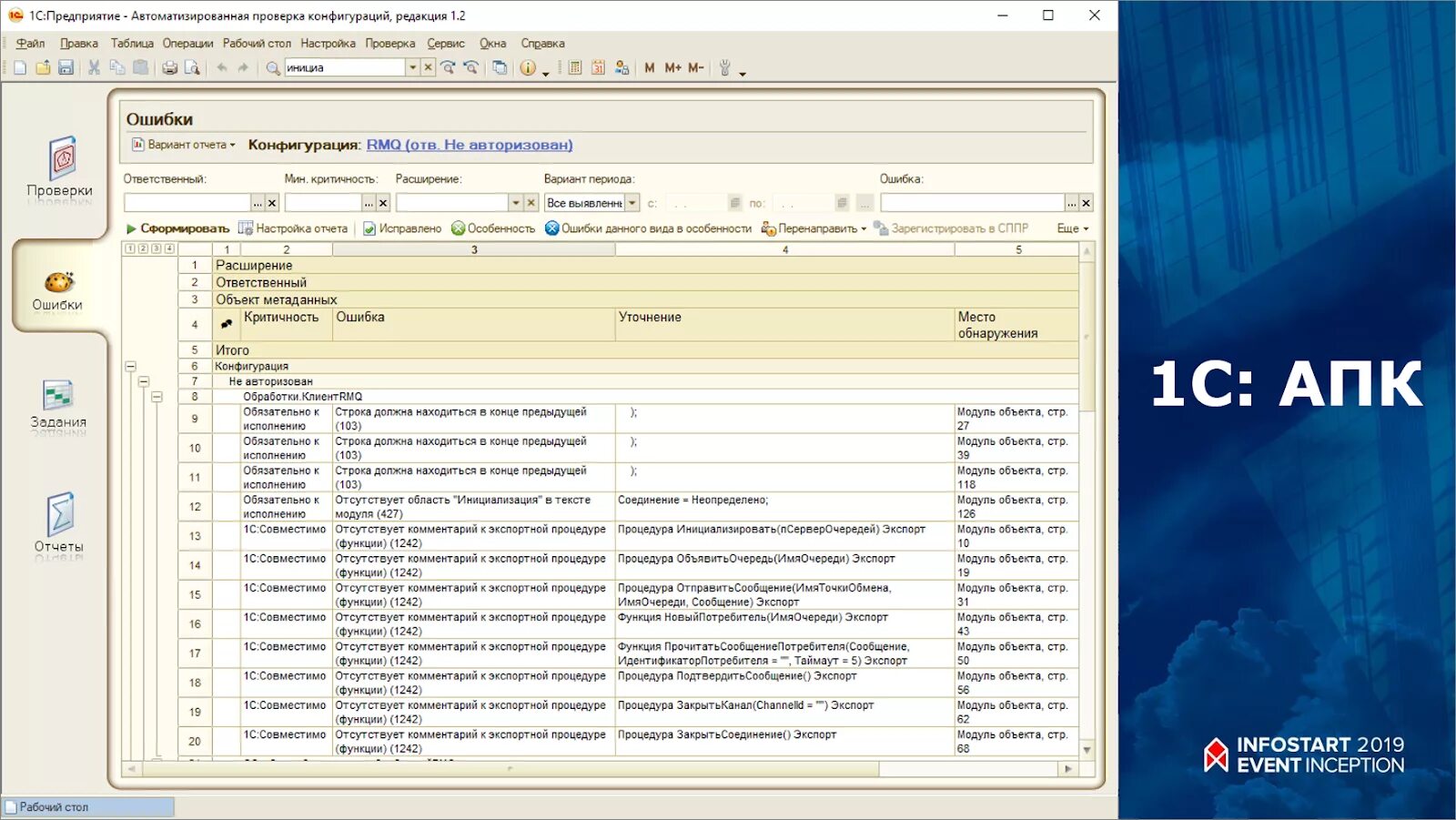This screenshot has height=820, width=1456.
Task: Open the Таблица menu
Action: coord(132,43)
